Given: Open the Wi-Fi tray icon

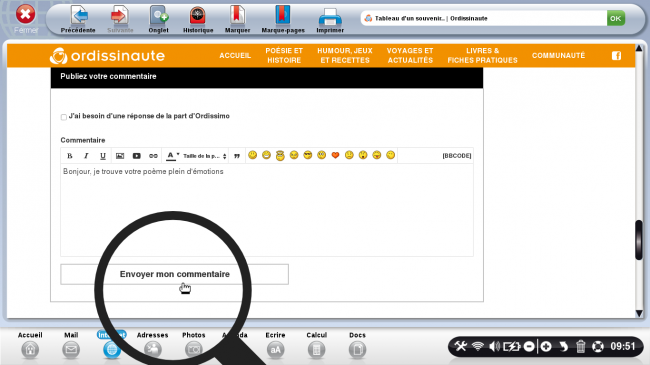Looking at the screenshot, I should tap(478, 346).
